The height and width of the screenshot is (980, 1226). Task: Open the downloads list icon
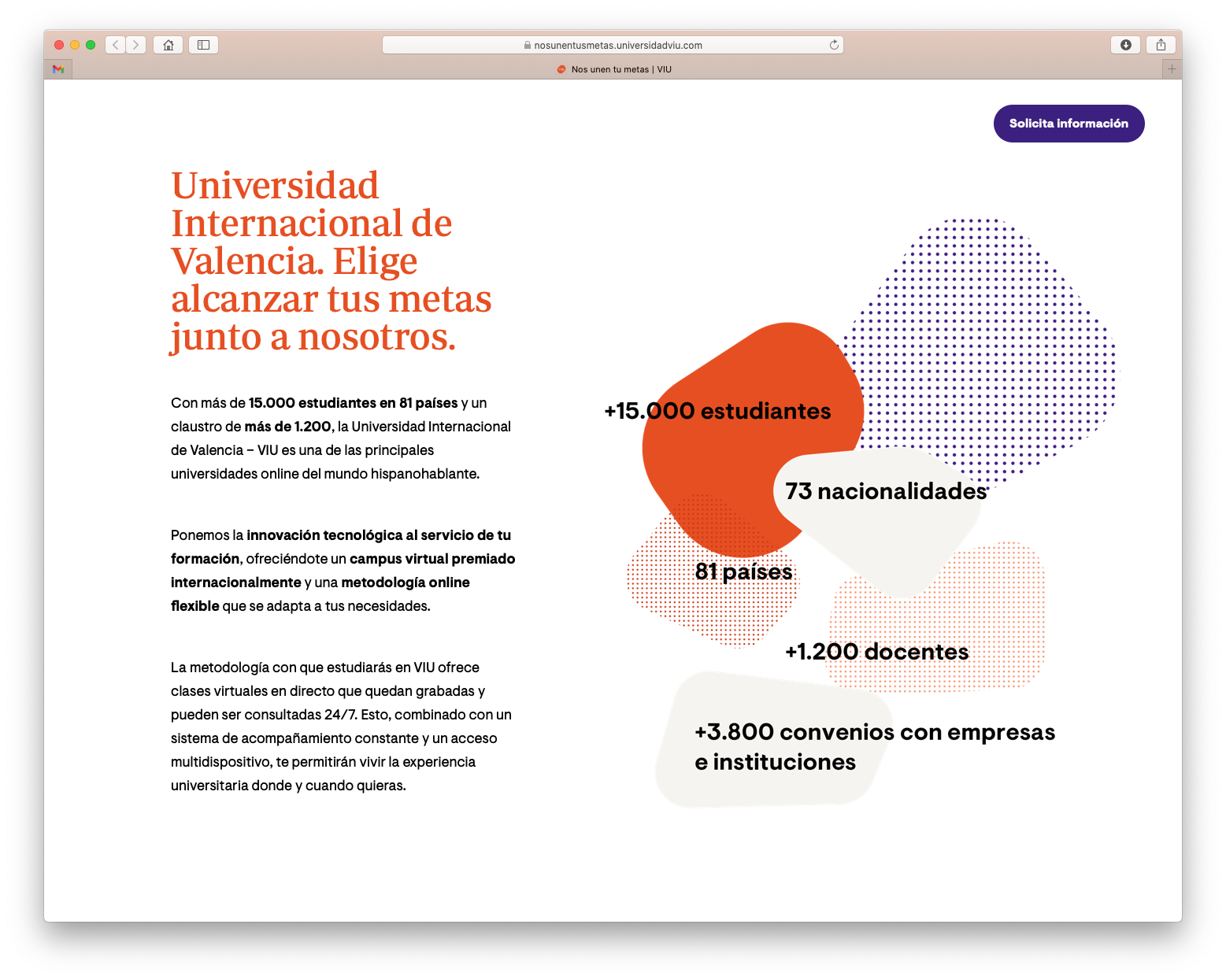point(1125,45)
